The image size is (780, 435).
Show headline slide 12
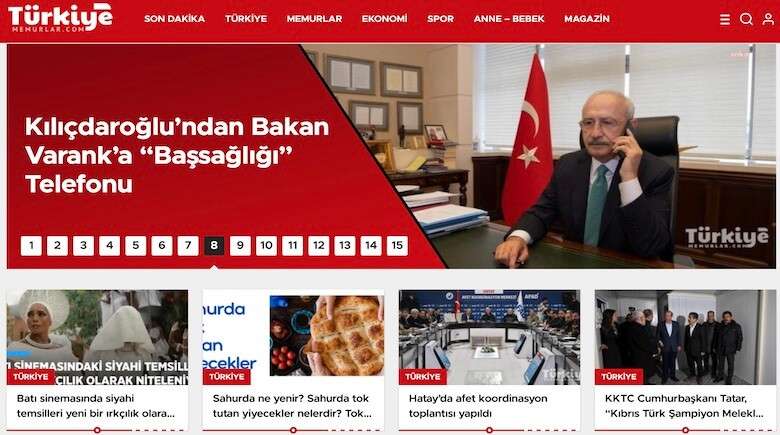318,245
